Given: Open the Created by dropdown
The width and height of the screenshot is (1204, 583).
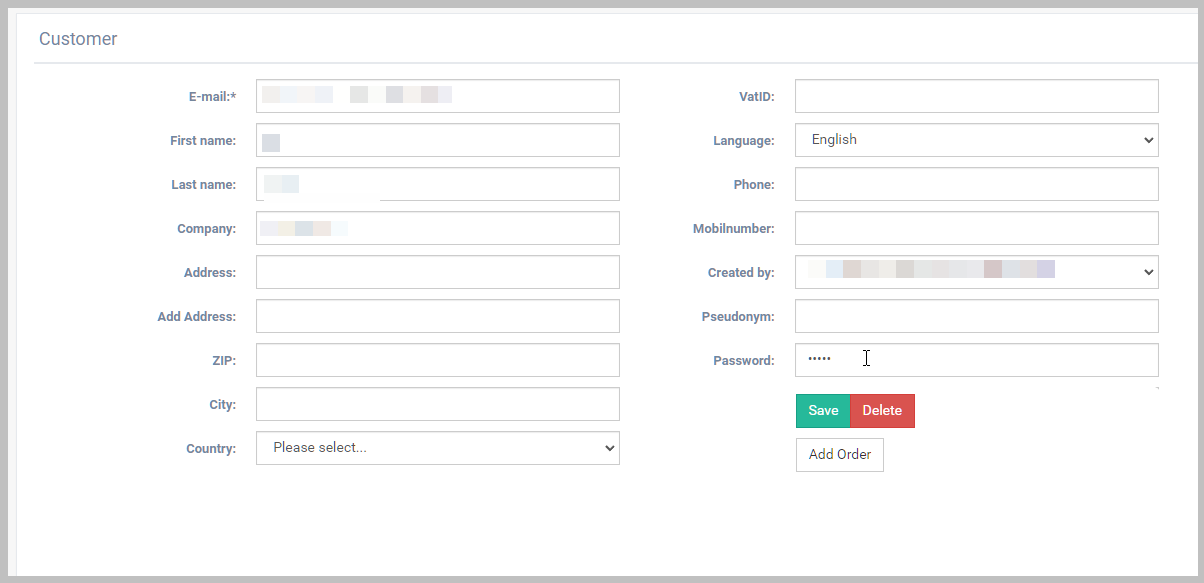Looking at the screenshot, I should [x=976, y=272].
